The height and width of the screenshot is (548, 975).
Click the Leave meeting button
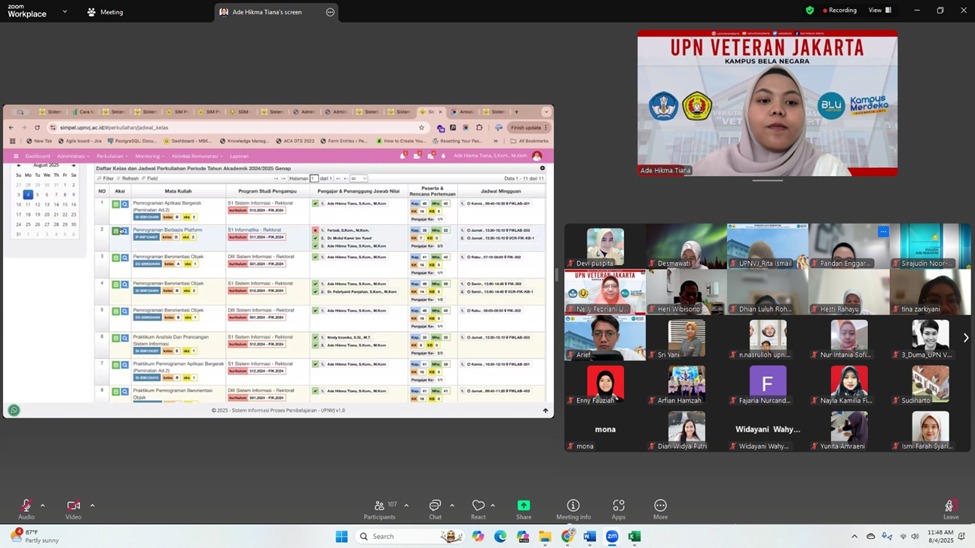click(x=950, y=508)
